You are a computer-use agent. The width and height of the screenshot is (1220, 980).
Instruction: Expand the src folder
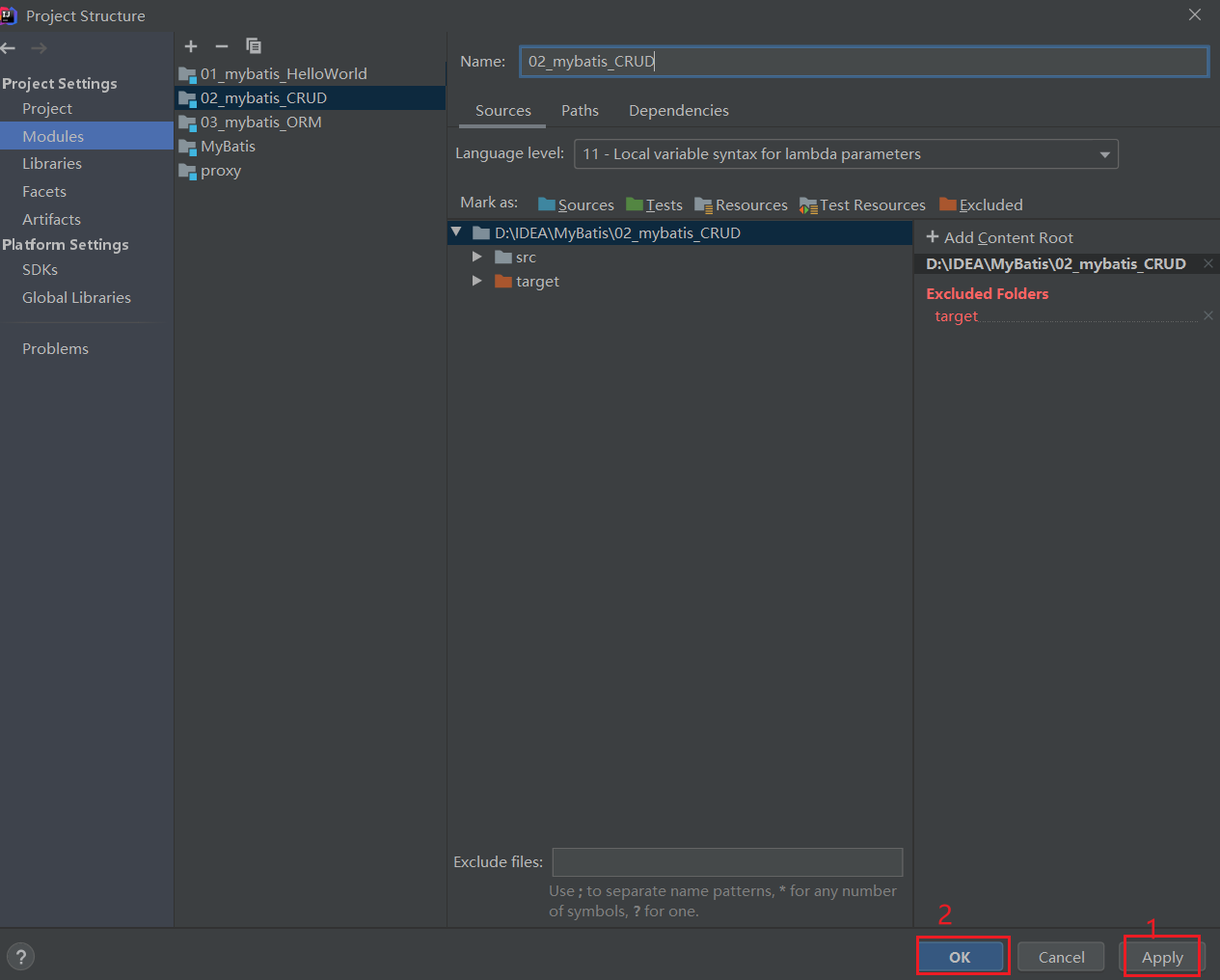click(476, 257)
